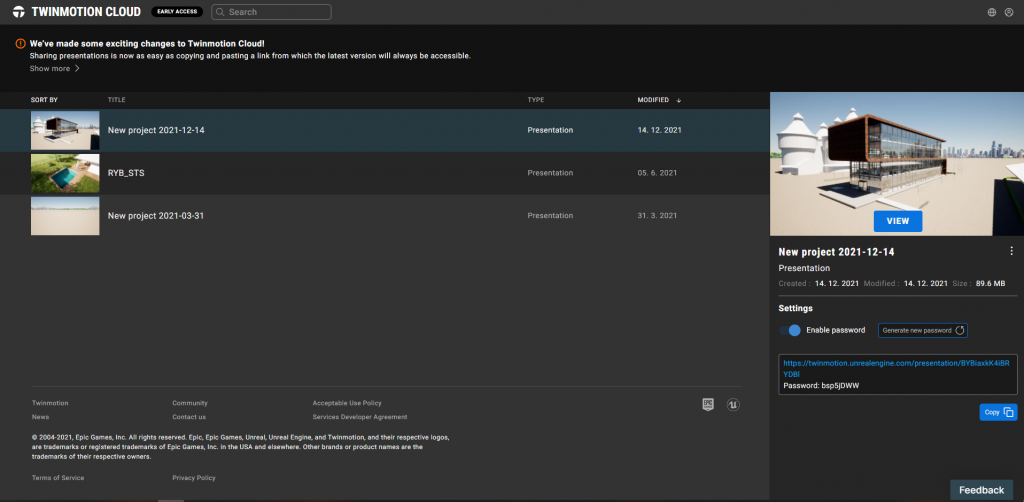Sort the list by Type column

(536, 100)
